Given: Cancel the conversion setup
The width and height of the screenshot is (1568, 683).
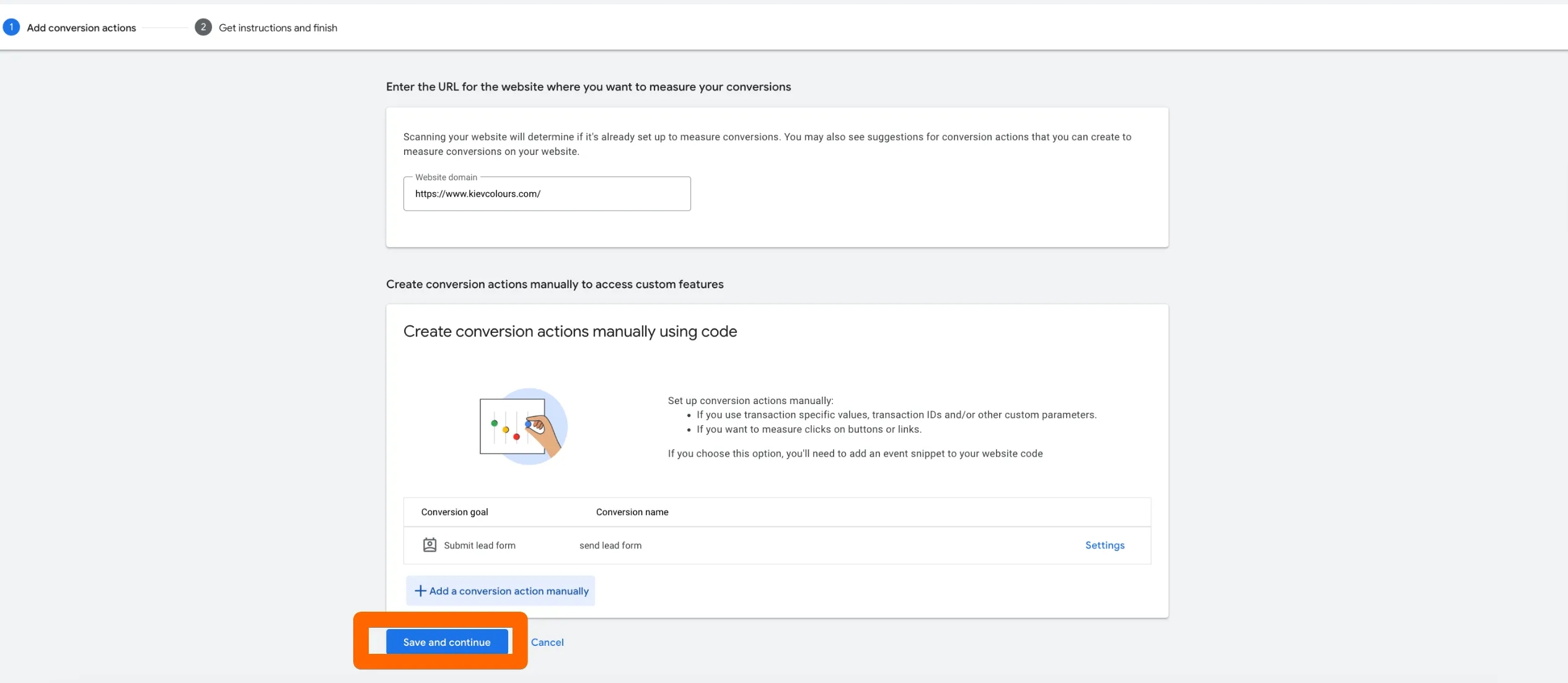Looking at the screenshot, I should tap(547, 642).
